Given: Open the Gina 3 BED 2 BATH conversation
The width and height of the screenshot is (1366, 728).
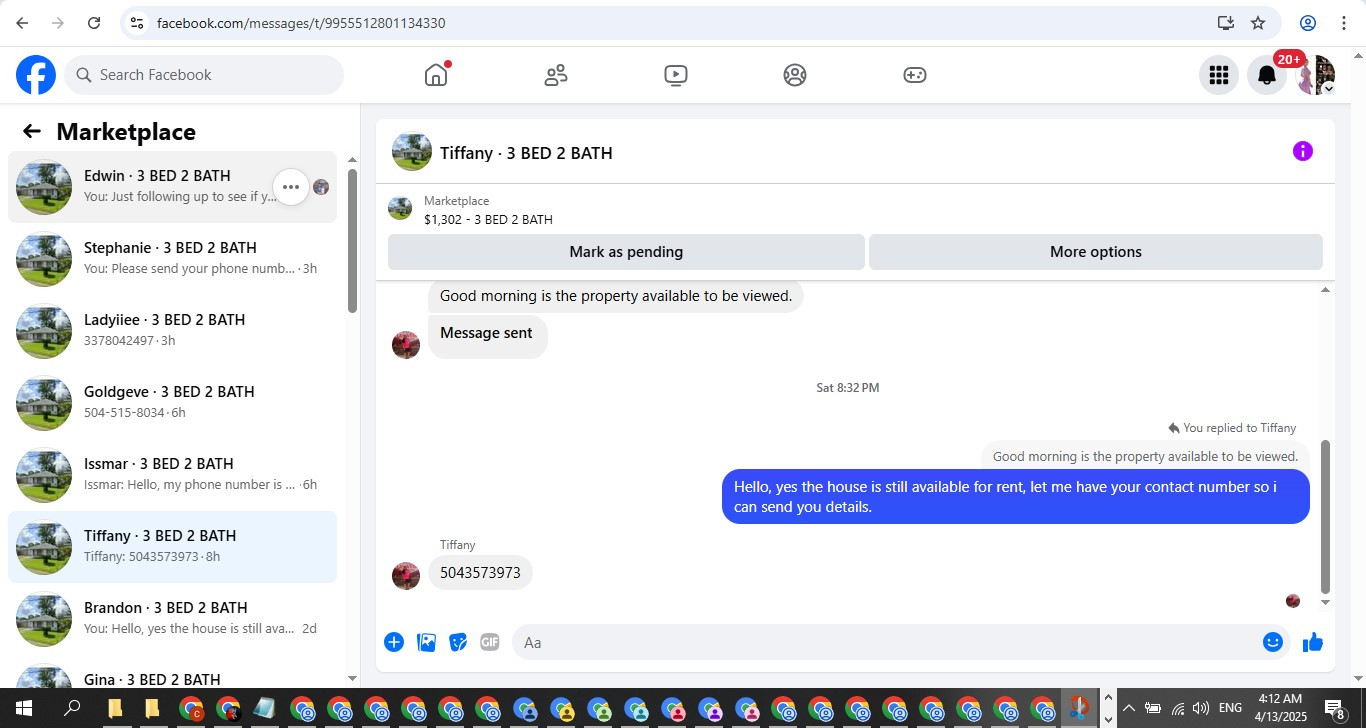Looking at the screenshot, I should point(172,672).
